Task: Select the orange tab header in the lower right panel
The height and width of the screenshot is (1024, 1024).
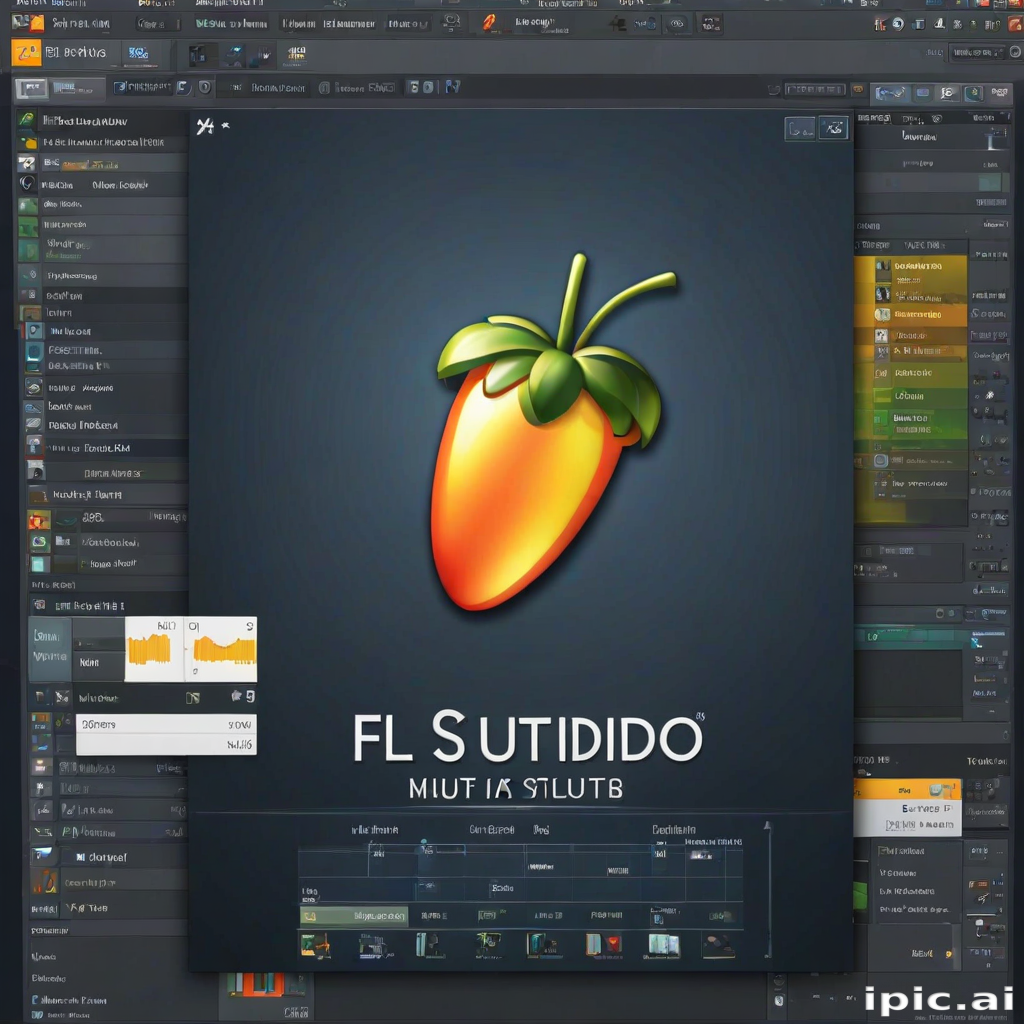Action: pos(907,790)
